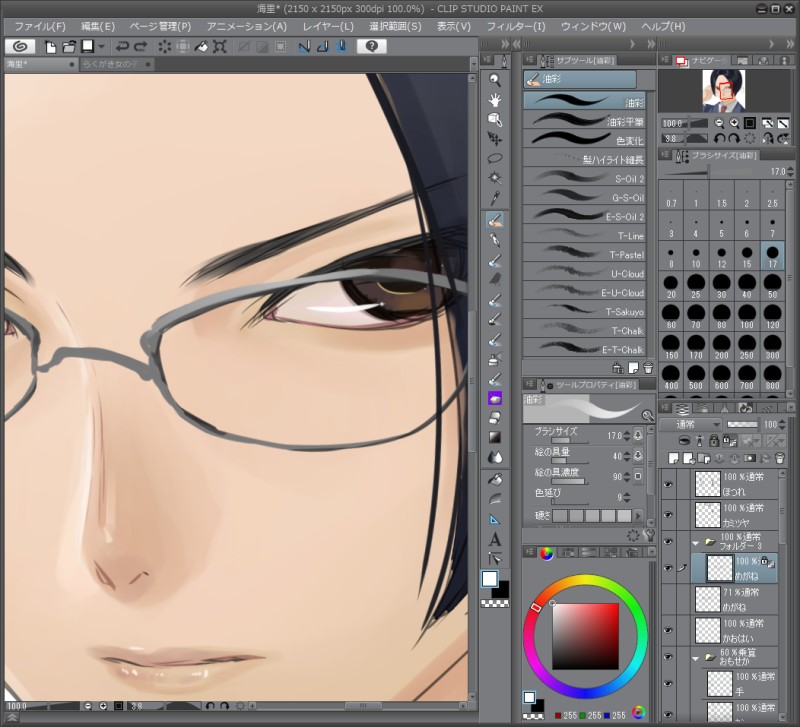Choose brush size 100 preset
This screenshot has width=800, height=727.
point(747,317)
